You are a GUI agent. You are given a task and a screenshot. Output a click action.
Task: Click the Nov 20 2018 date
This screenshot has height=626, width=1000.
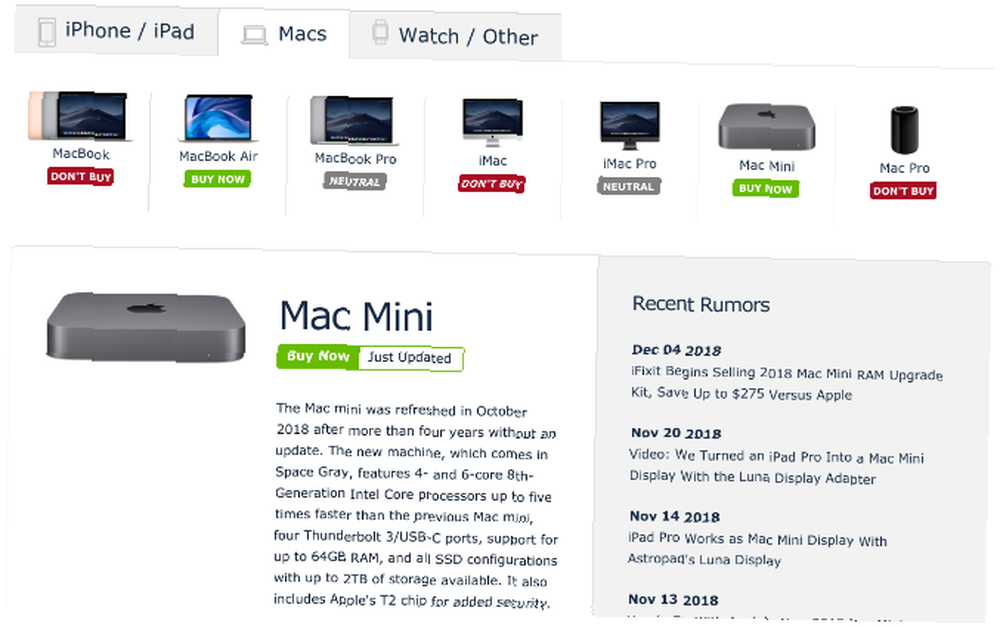(676, 433)
